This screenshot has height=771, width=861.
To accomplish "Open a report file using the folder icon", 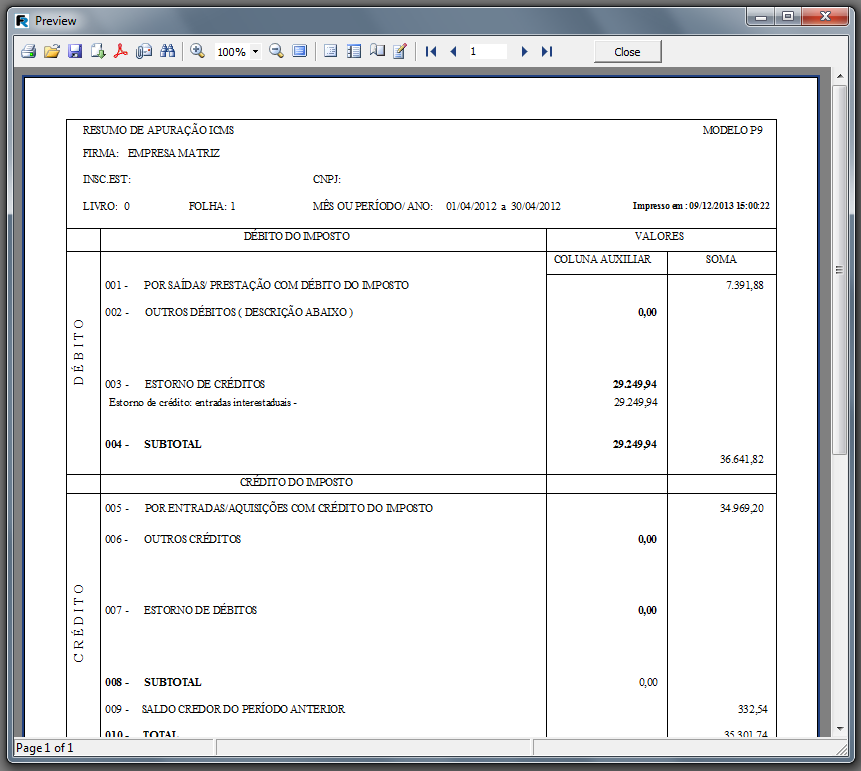I will [x=52, y=52].
